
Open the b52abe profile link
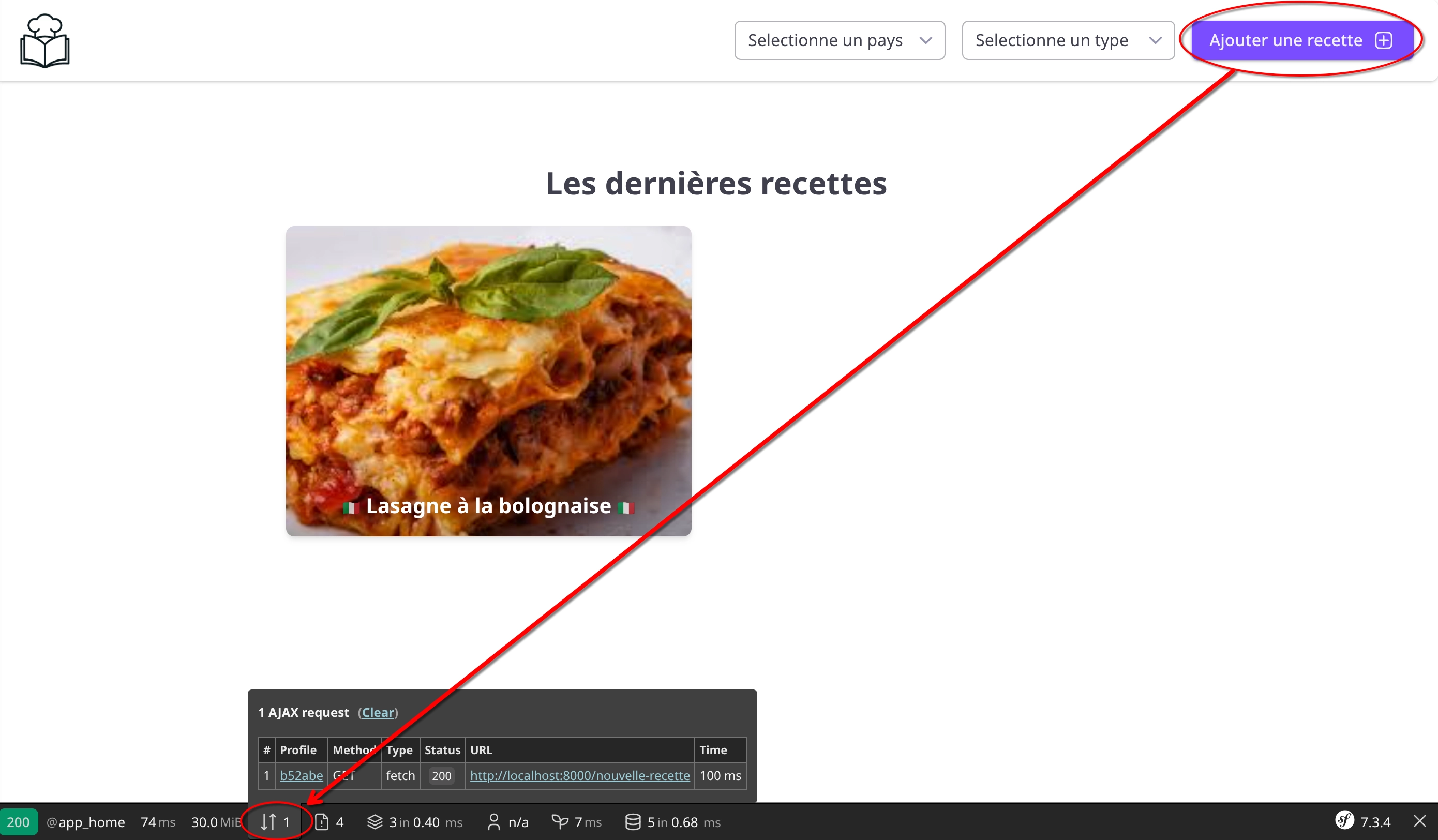(x=301, y=775)
